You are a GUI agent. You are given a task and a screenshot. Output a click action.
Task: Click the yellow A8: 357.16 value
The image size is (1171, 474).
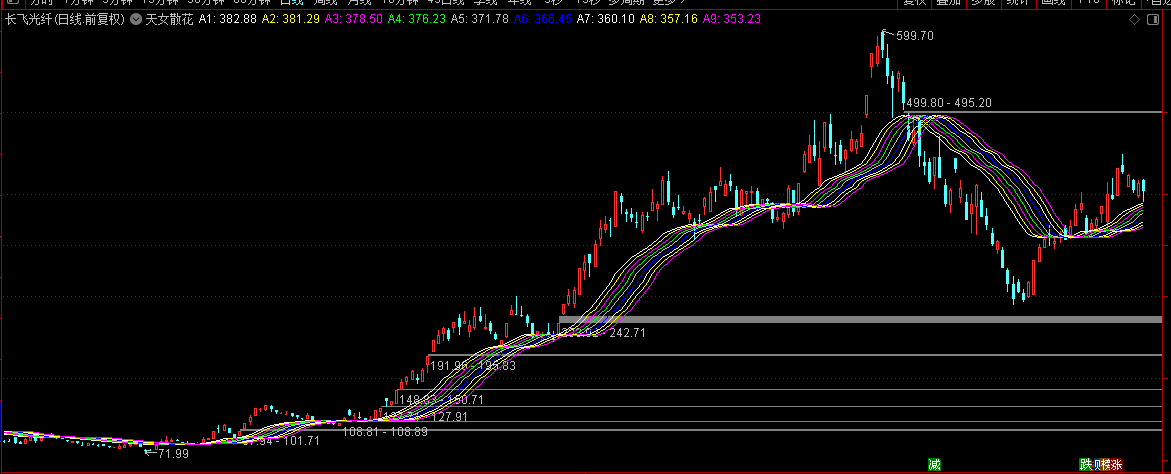point(668,19)
